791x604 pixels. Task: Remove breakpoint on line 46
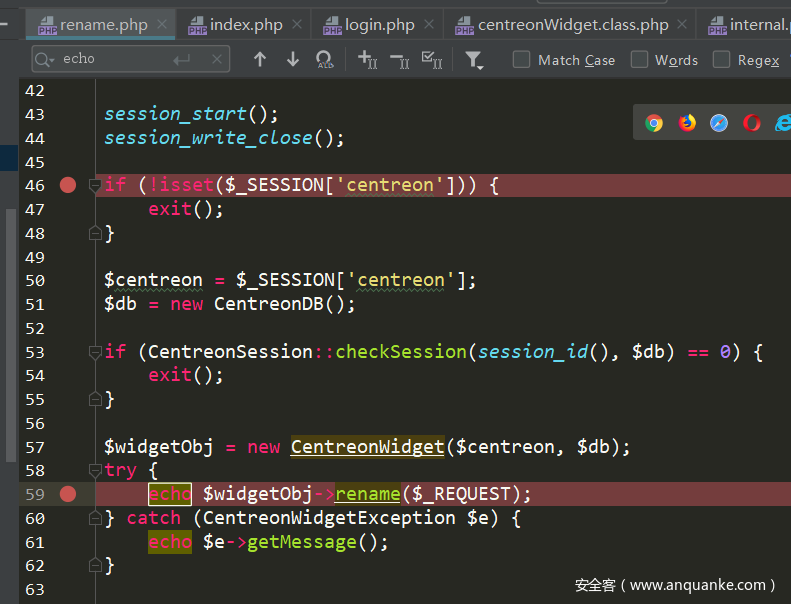pos(67,185)
